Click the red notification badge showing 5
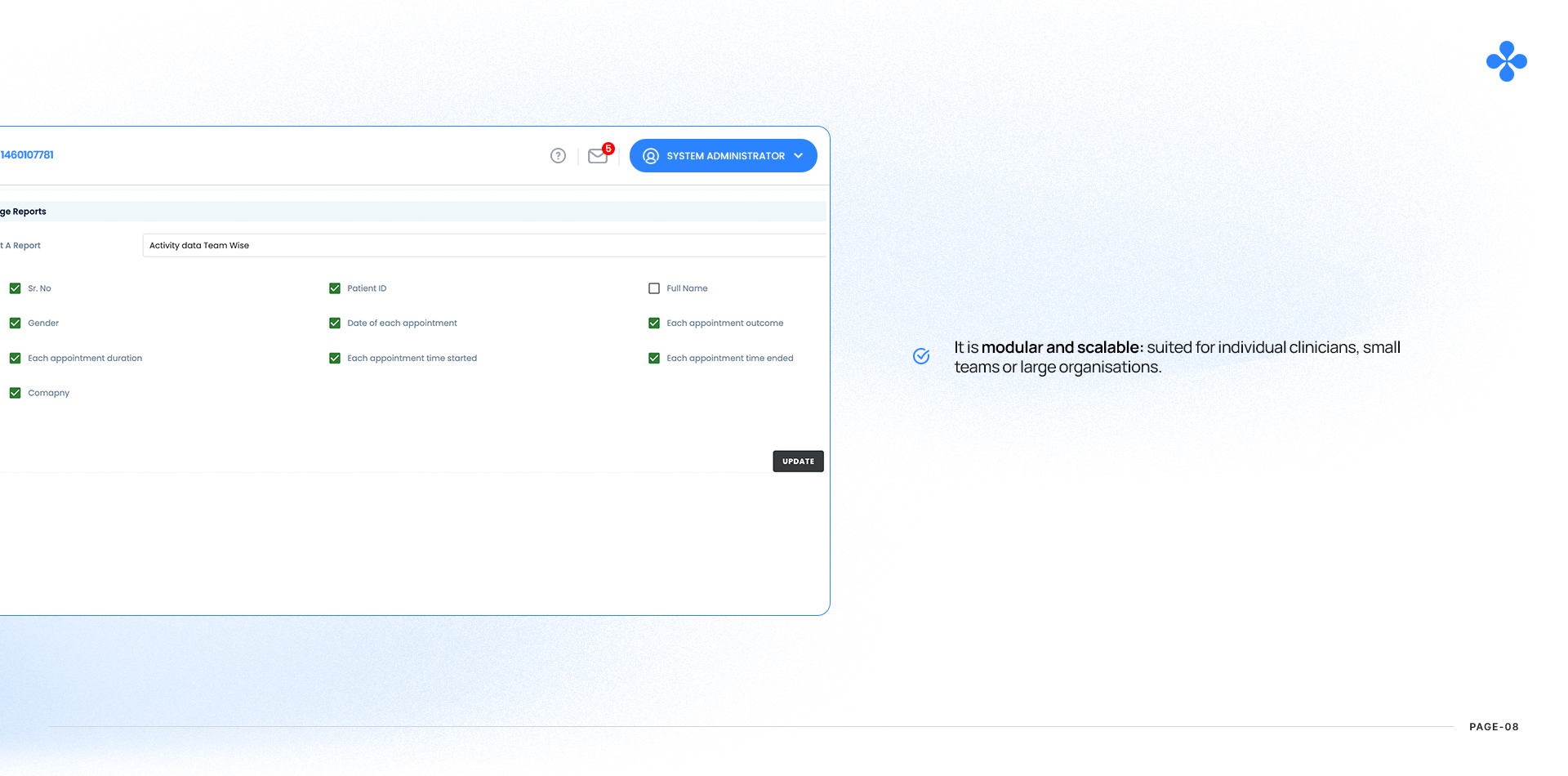 (608, 149)
